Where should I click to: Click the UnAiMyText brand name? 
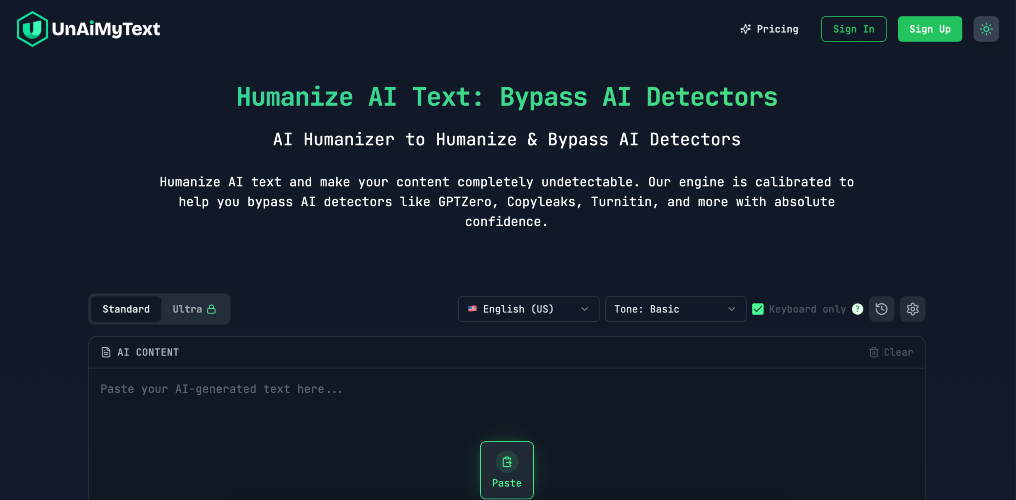pyautogui.click(x=105, y=29)
